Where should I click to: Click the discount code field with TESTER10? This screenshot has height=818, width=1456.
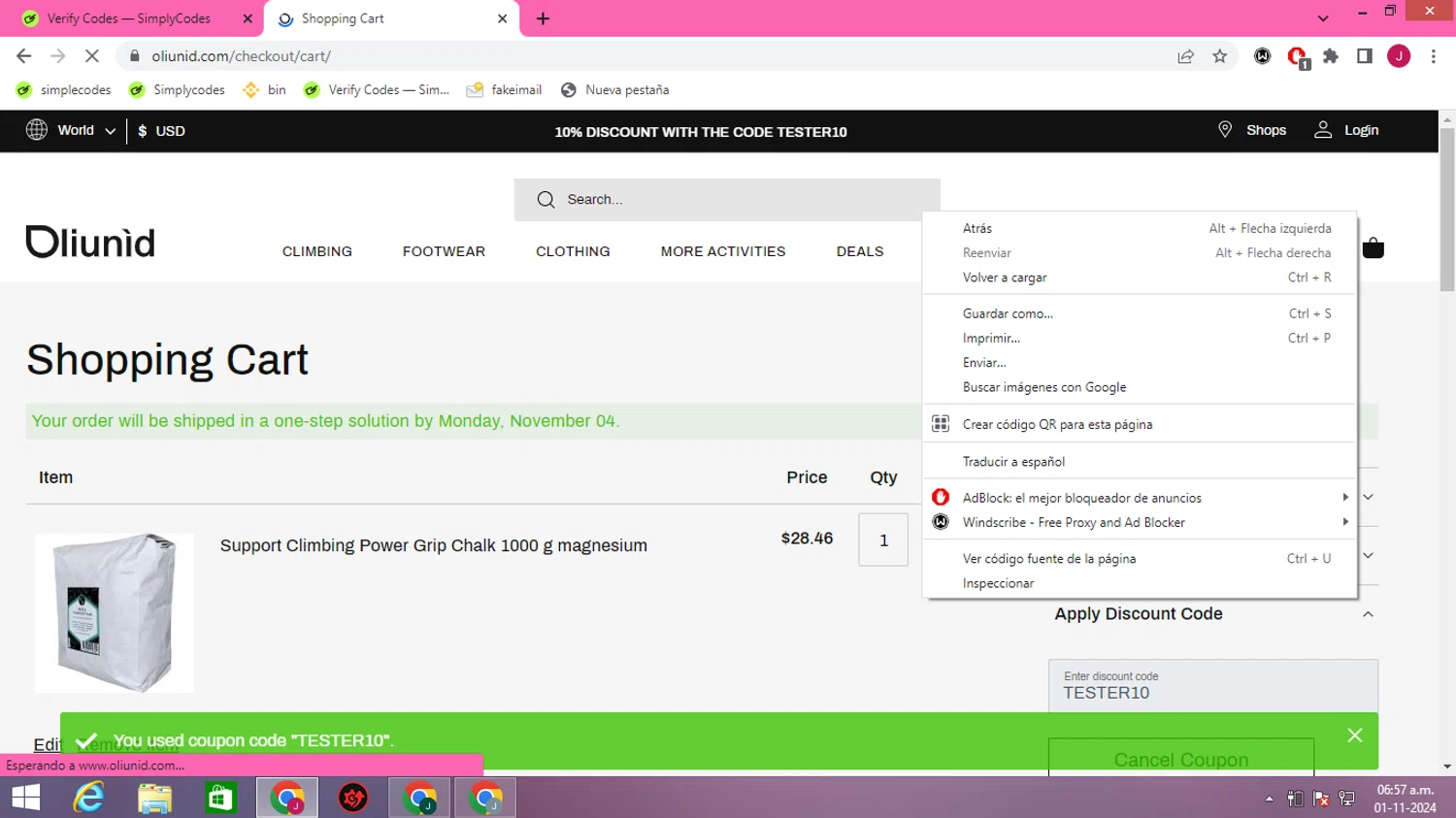pos(1213,686)
